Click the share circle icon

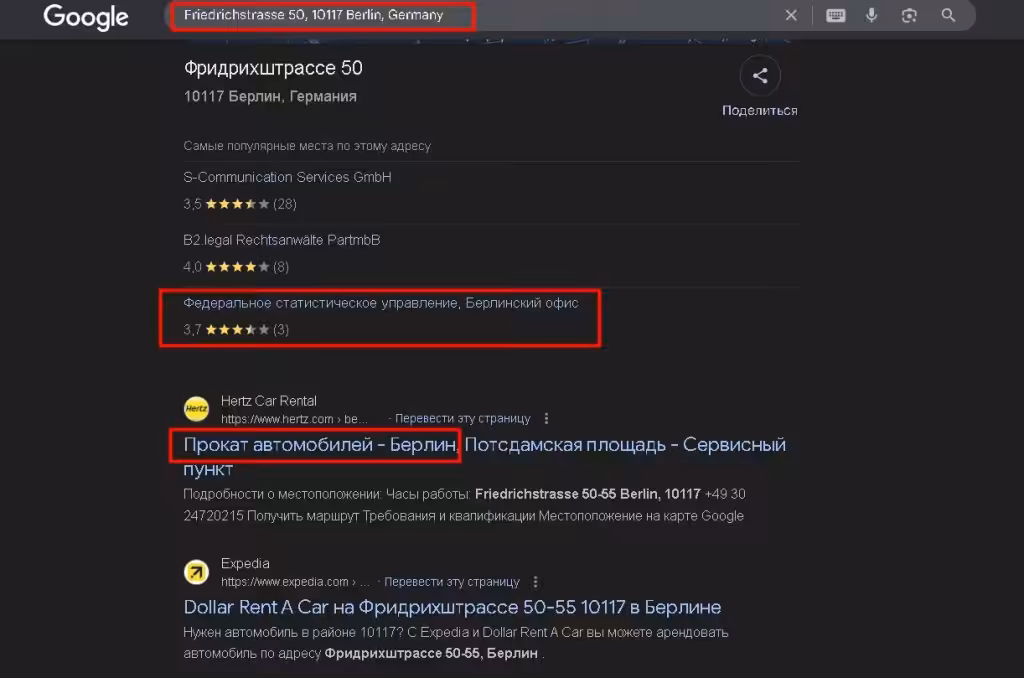click(760, 76)
